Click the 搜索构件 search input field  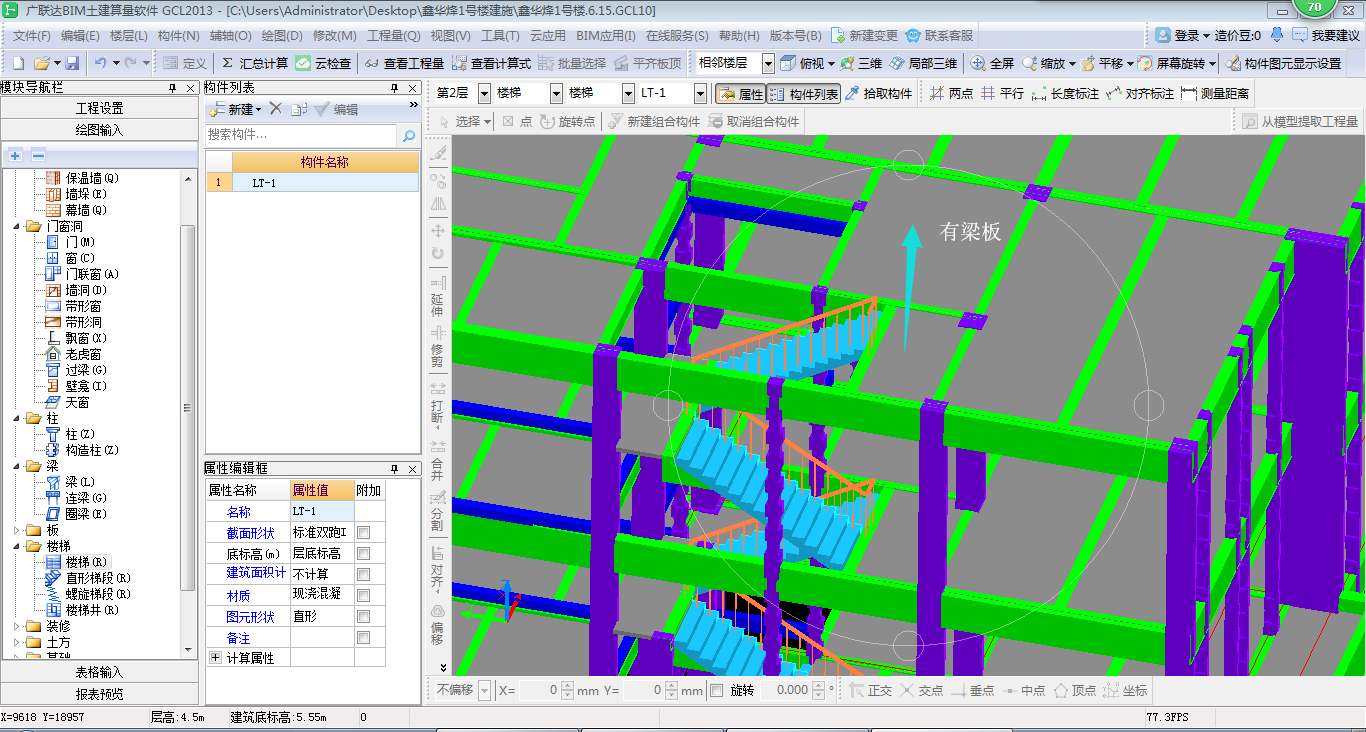tap(302, 135)
